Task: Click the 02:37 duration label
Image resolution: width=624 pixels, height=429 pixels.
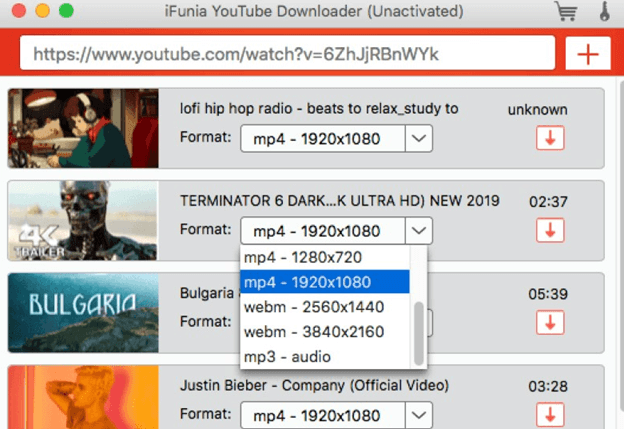Action: pos(548,202)
